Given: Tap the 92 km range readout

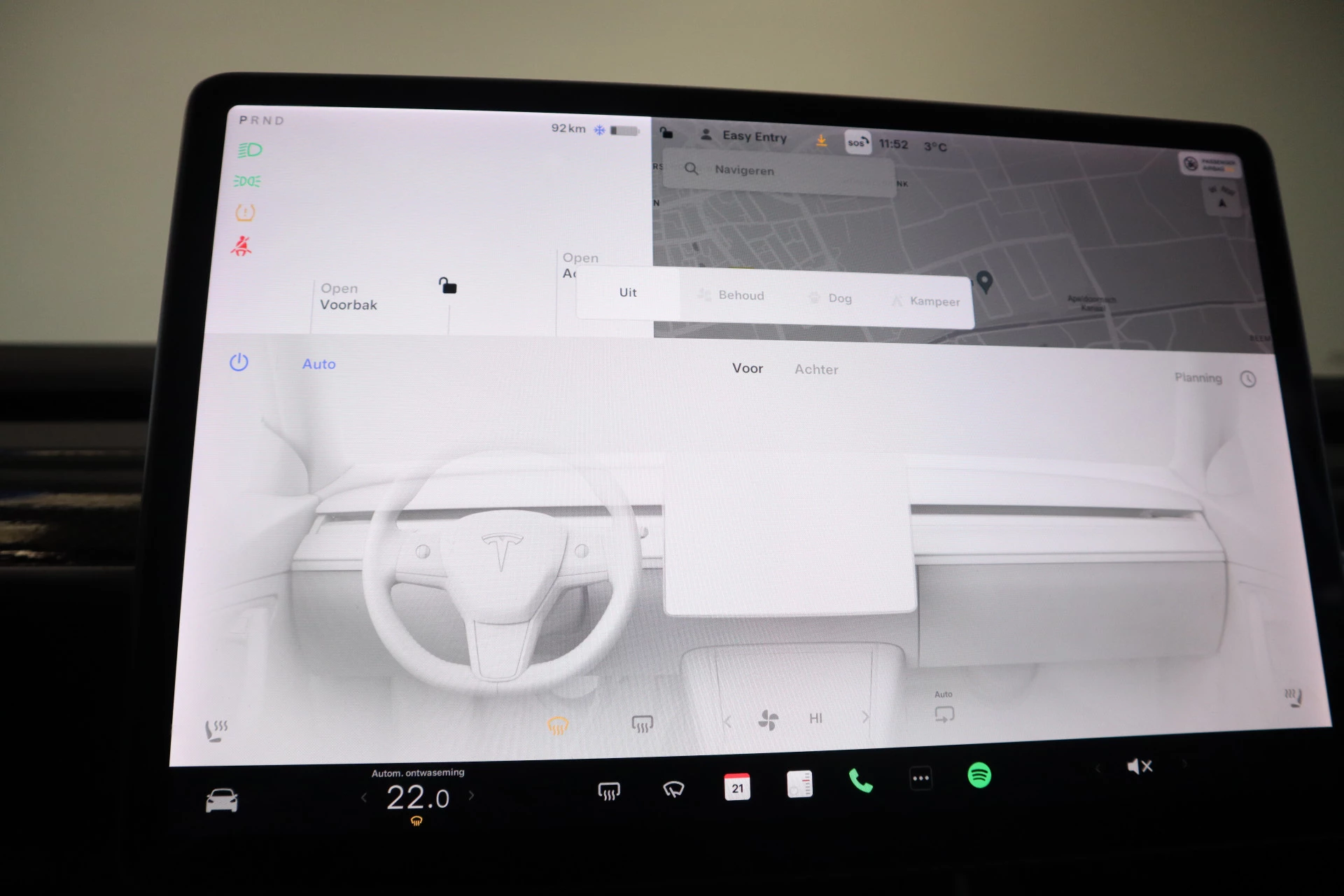Looking at the screenshot, I should pyautogui.click(x=568, y=128).
